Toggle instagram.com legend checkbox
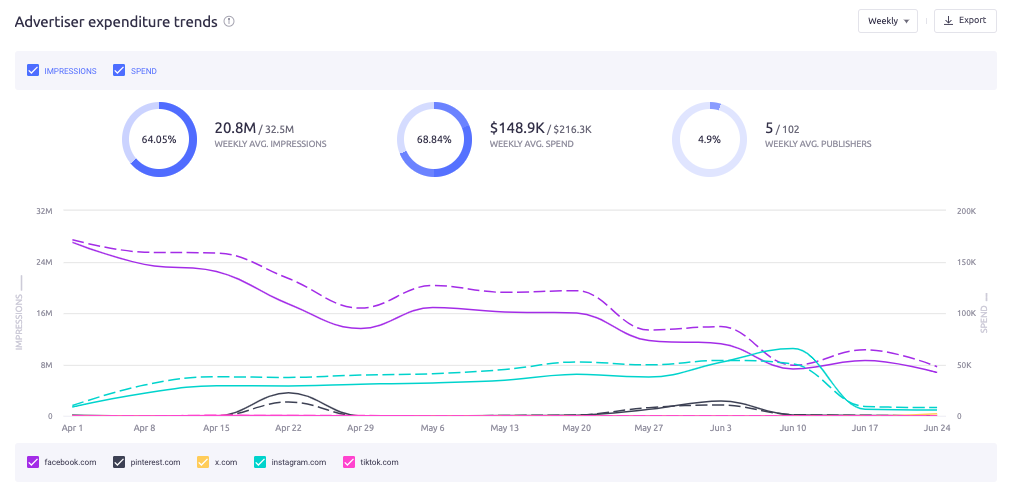1010x490 pixels. [260, 462]
